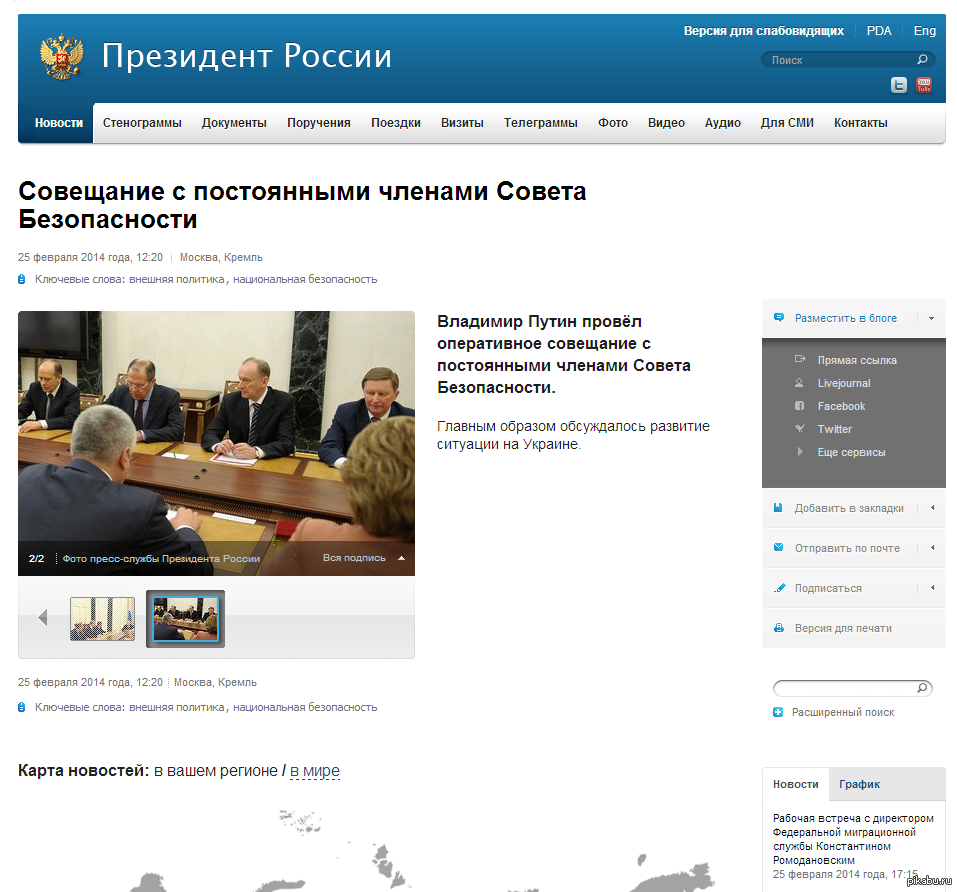The image size is (957, 892).
Task: Expand the 'Добавить в закладки' panel
Action: [932, 508]
